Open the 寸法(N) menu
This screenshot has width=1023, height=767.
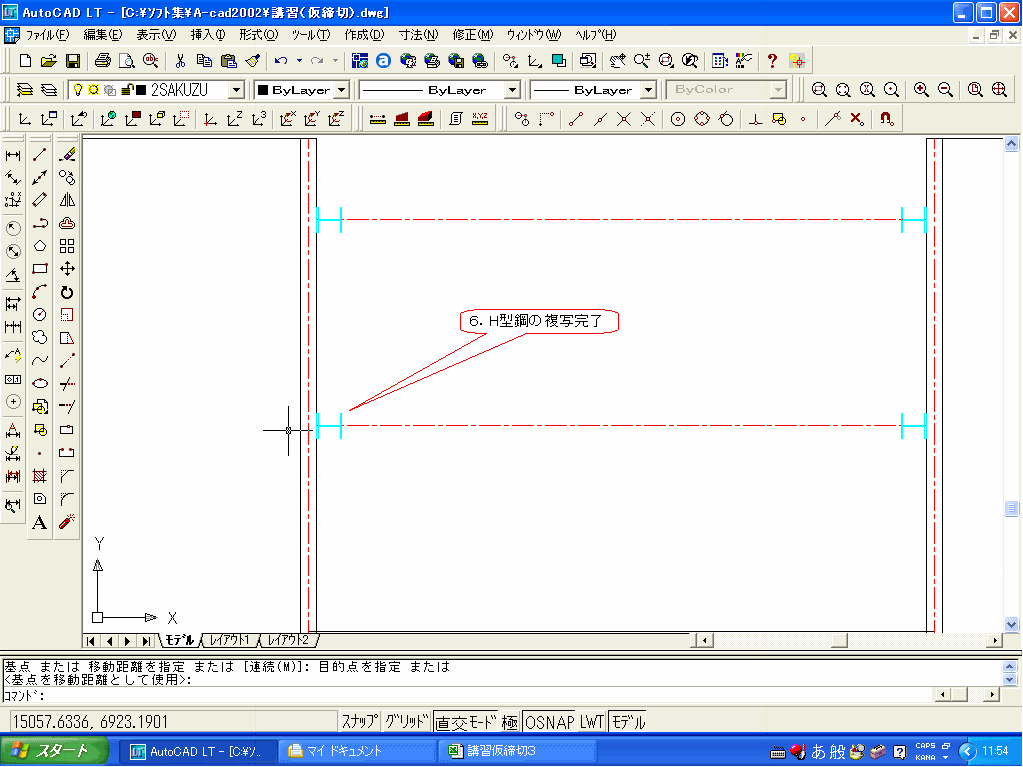tap(419, 35)
